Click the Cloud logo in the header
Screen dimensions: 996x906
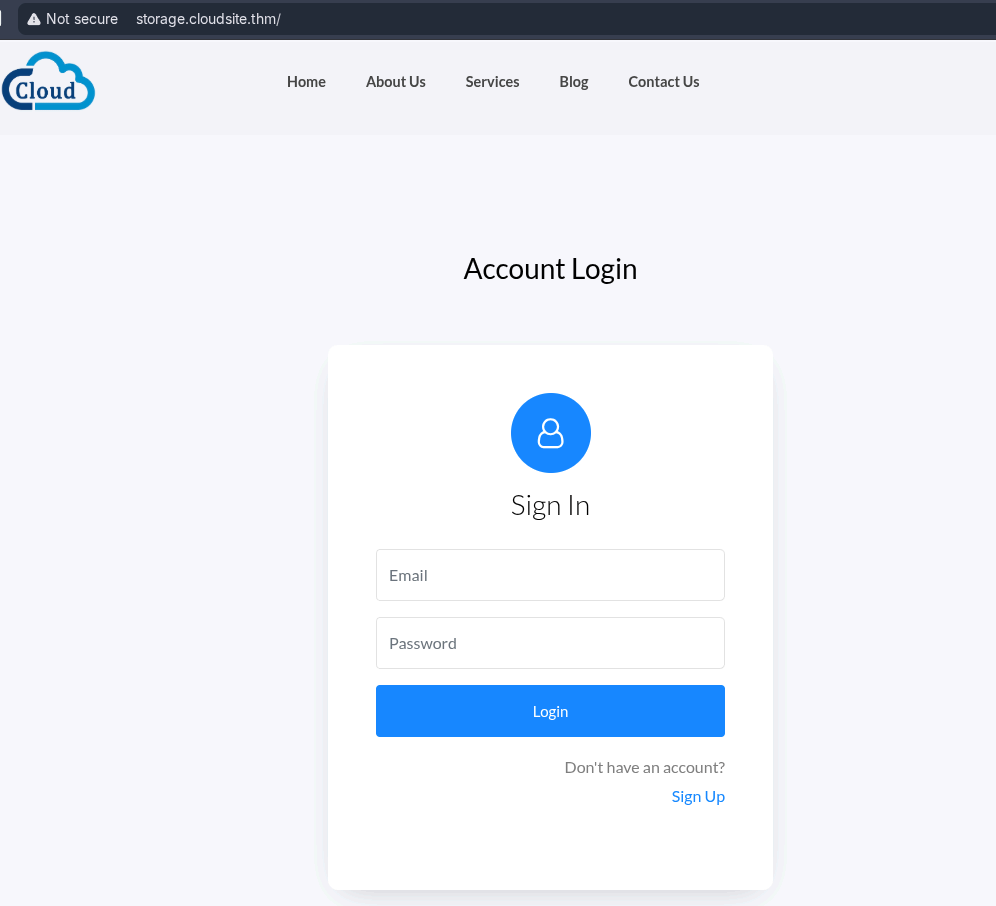click(x=48, y=82)
